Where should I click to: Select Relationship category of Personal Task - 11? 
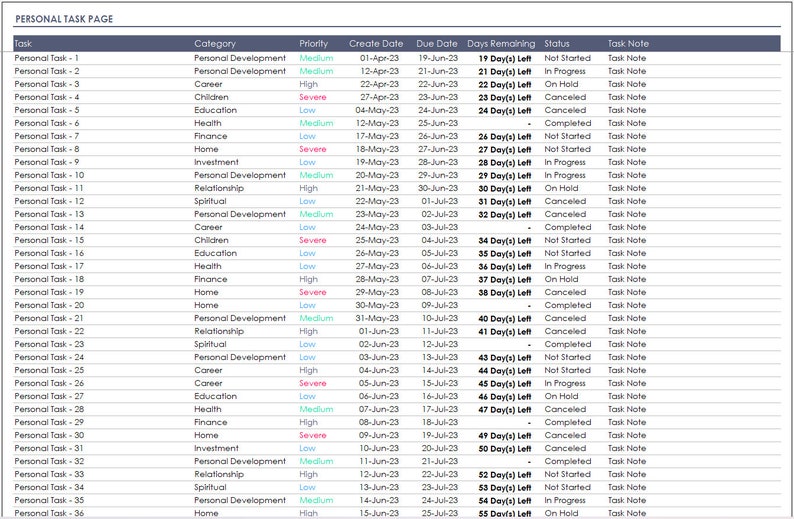219,188
